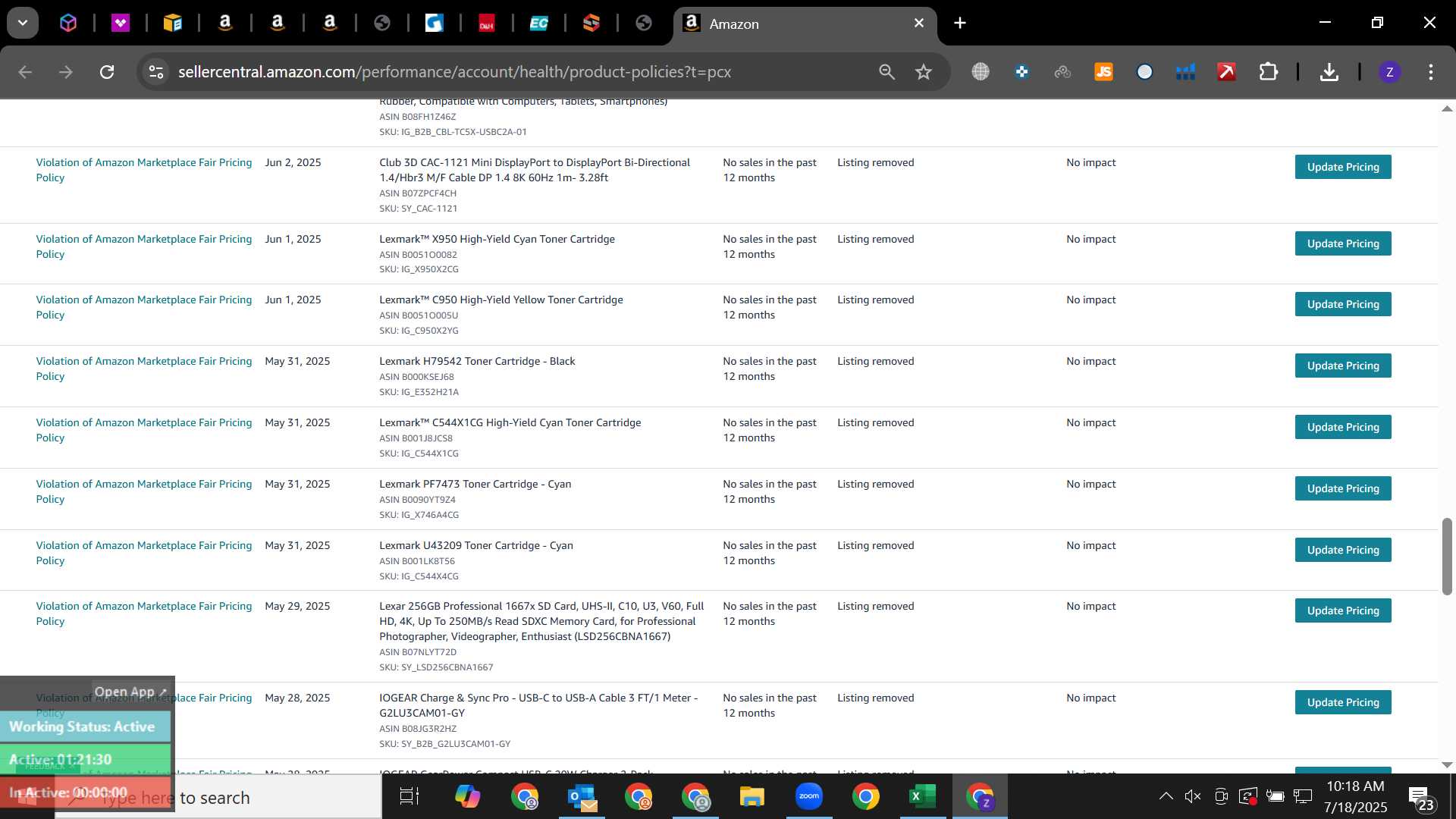This screenshot has height=819, width=1456.
Task: Update Pricing for Lexmark U43209 Cyan Toner
Action: 1343,550
